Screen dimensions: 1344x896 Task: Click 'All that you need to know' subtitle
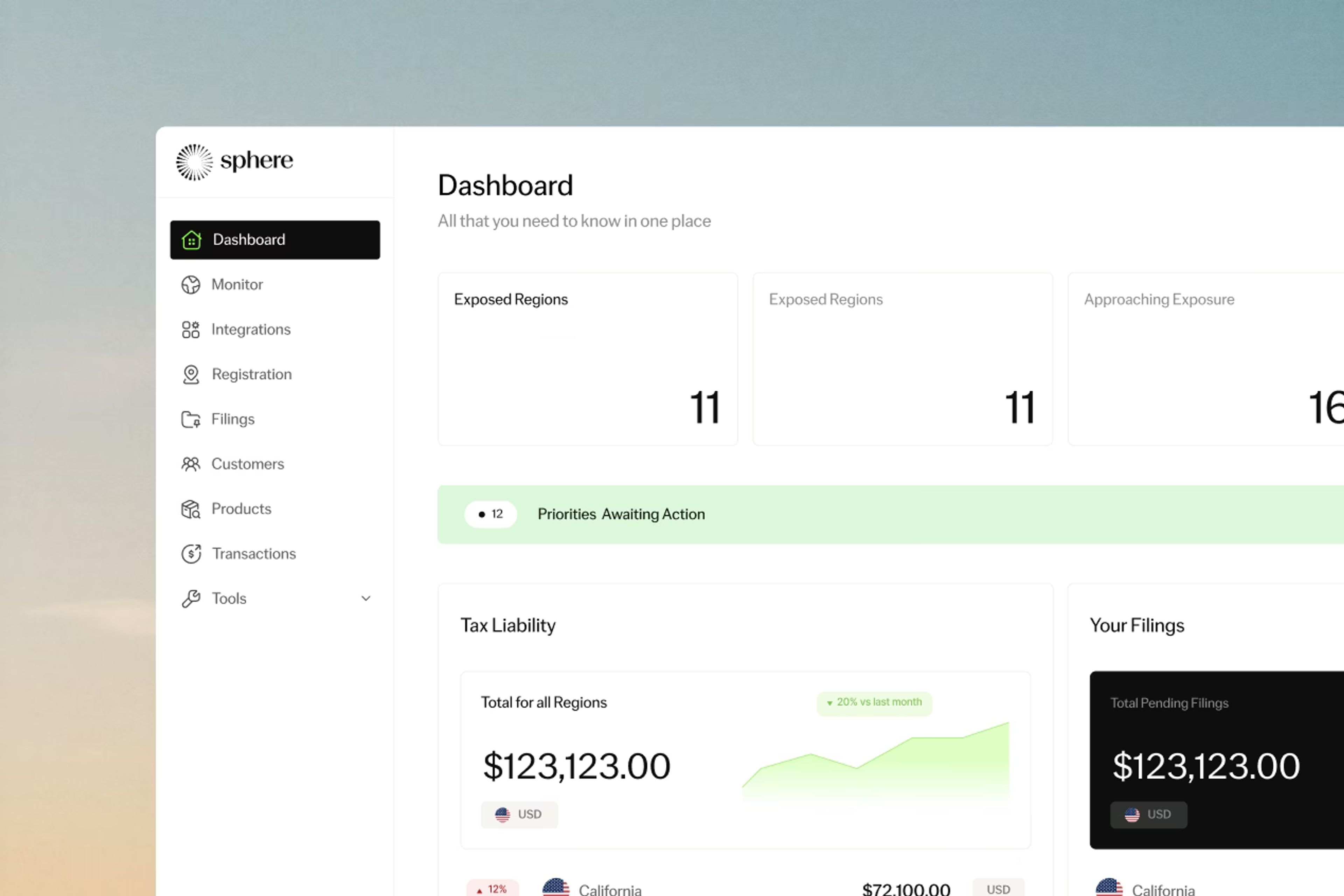coord(574,221)
